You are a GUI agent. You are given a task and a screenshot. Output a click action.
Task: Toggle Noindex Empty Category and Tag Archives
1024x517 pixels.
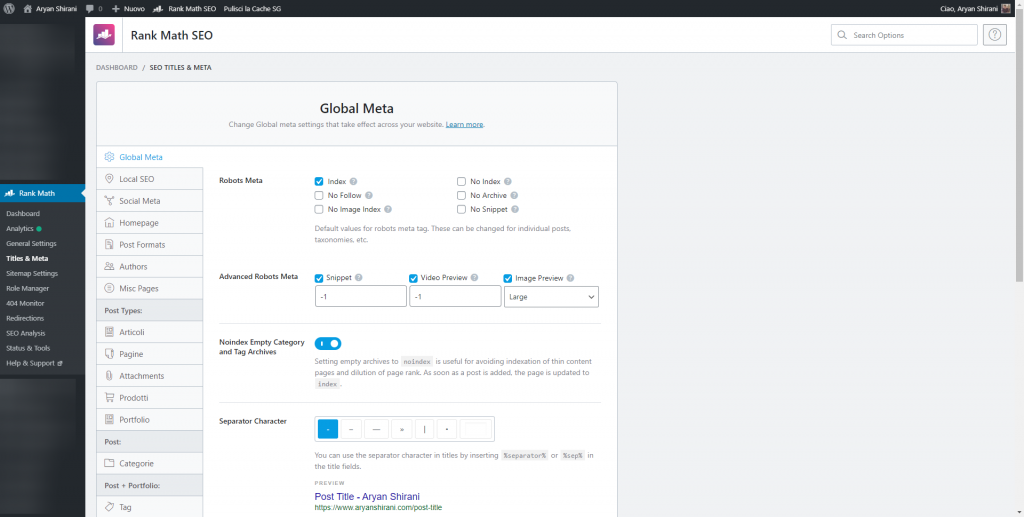[x=328, y=343]
